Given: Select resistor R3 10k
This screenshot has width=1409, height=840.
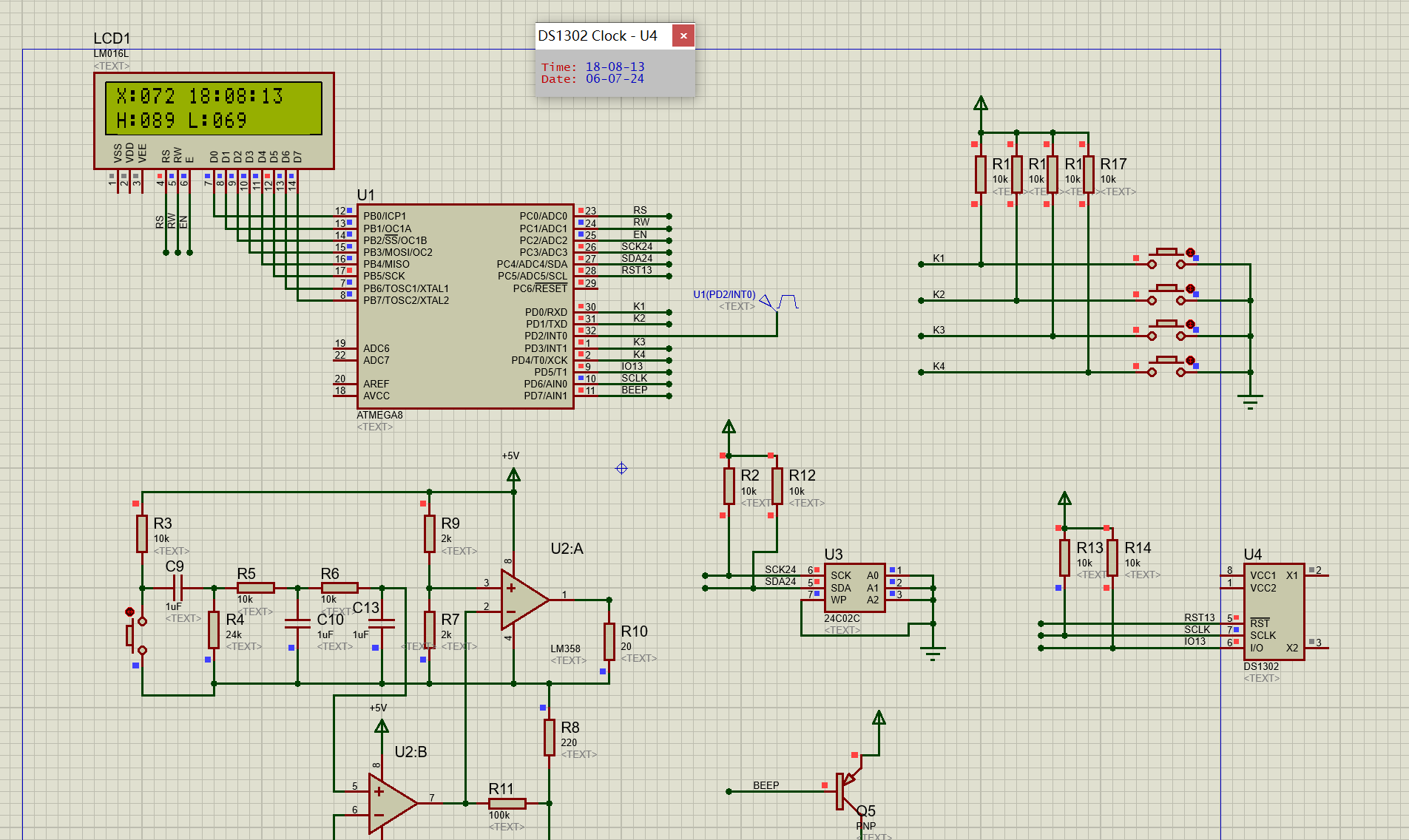Looking at the screenshot, I should [142, 534].
